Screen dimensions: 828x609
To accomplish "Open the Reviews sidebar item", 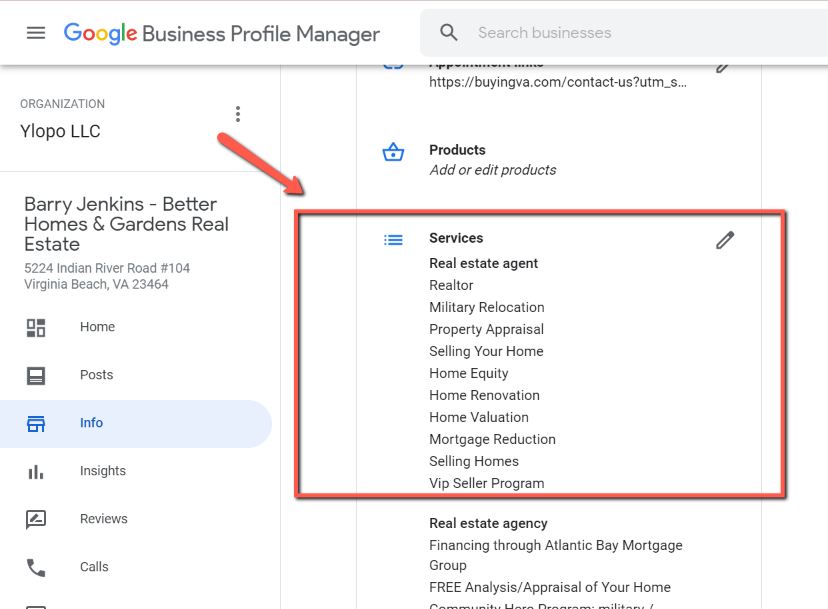I will click(104, 519).
